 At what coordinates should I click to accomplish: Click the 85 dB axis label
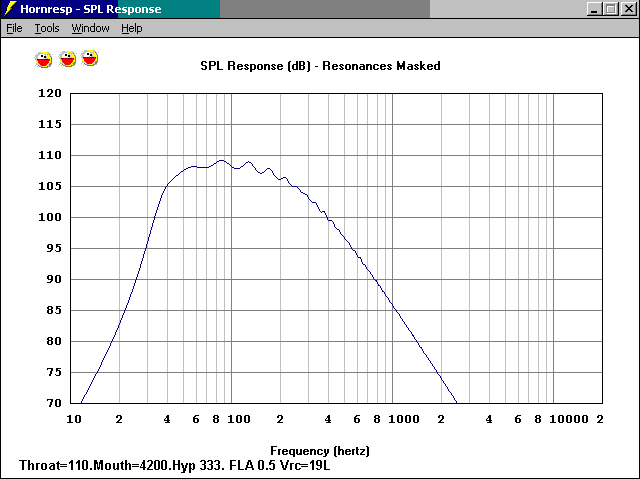tap(53, 310)
